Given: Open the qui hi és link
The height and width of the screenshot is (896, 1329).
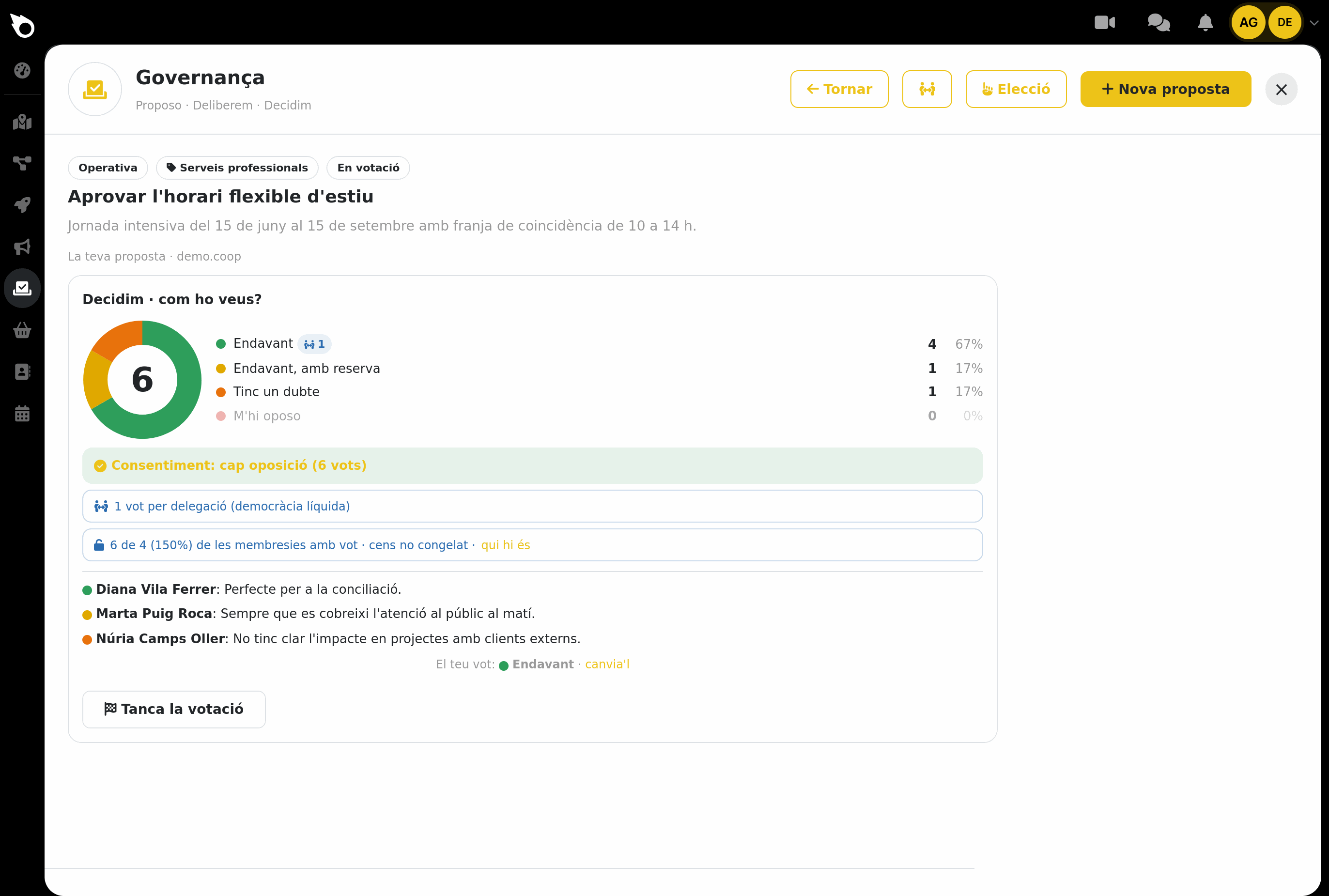Looking at the screenshot, I should [505, 545].
